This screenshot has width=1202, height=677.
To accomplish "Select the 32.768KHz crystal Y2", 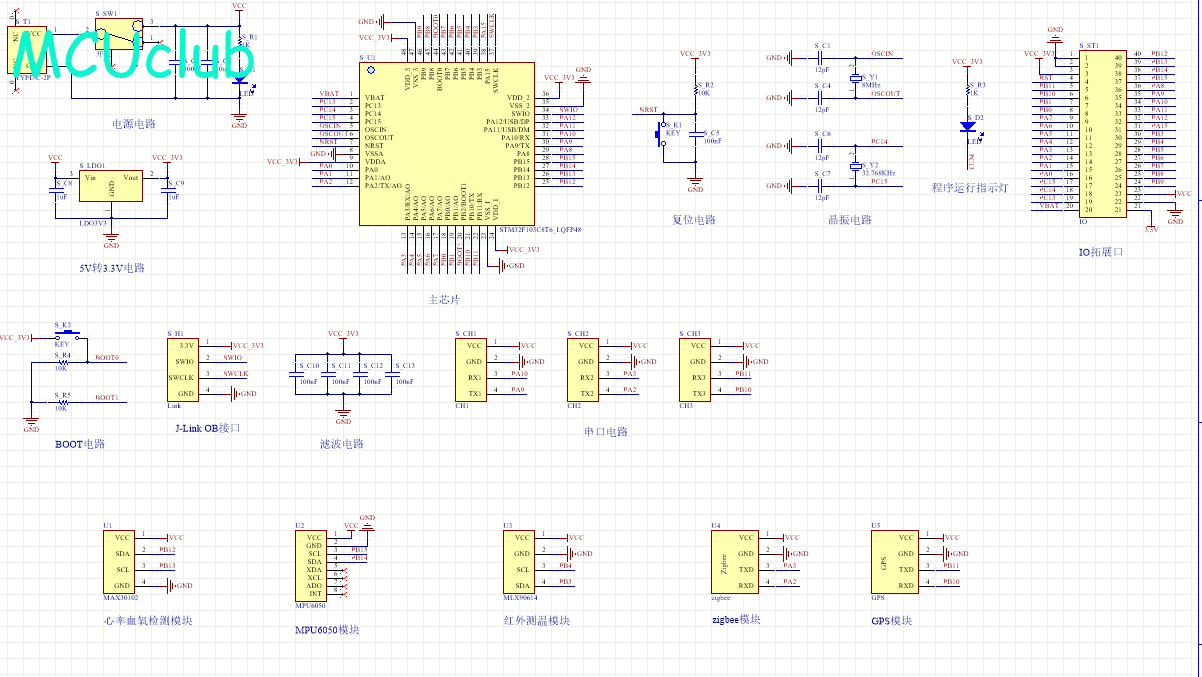I will coord(856,168).
